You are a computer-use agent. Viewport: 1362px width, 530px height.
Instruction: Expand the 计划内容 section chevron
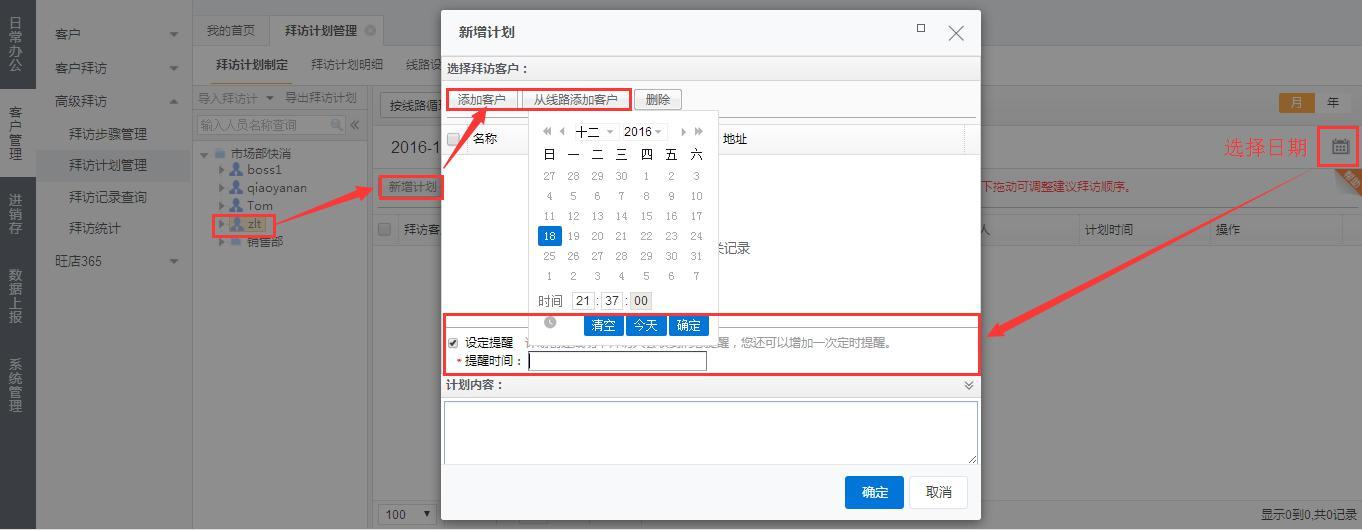968,385
